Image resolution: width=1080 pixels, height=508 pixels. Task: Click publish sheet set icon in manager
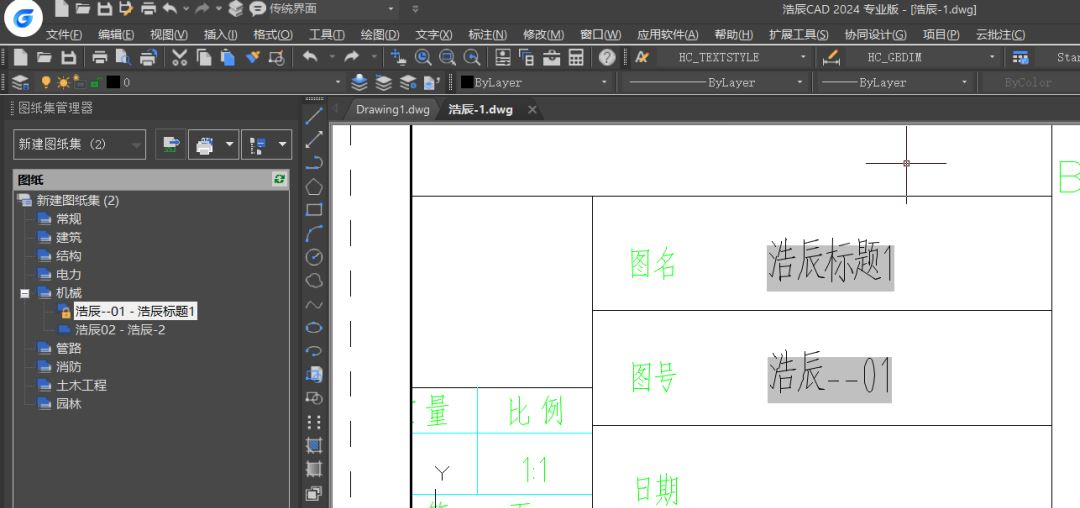point(171,145)
